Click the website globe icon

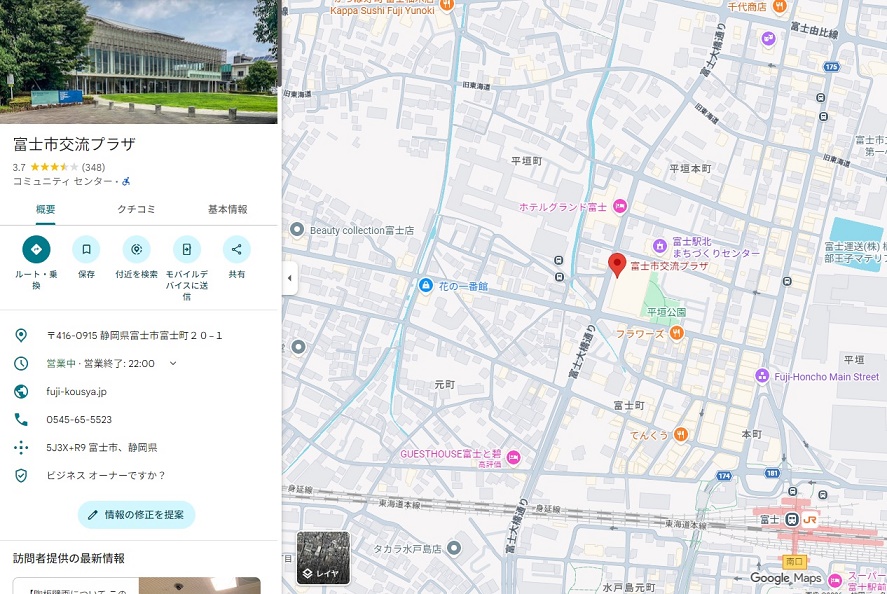pos(21,391)
